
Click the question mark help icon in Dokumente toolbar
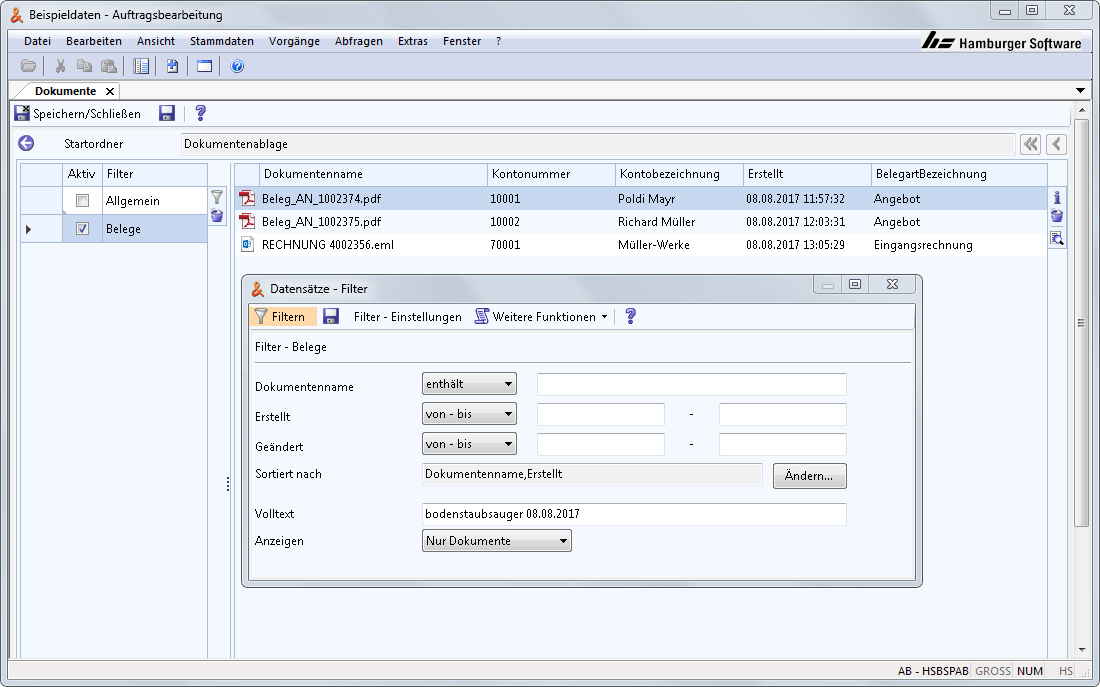(201, 113)
